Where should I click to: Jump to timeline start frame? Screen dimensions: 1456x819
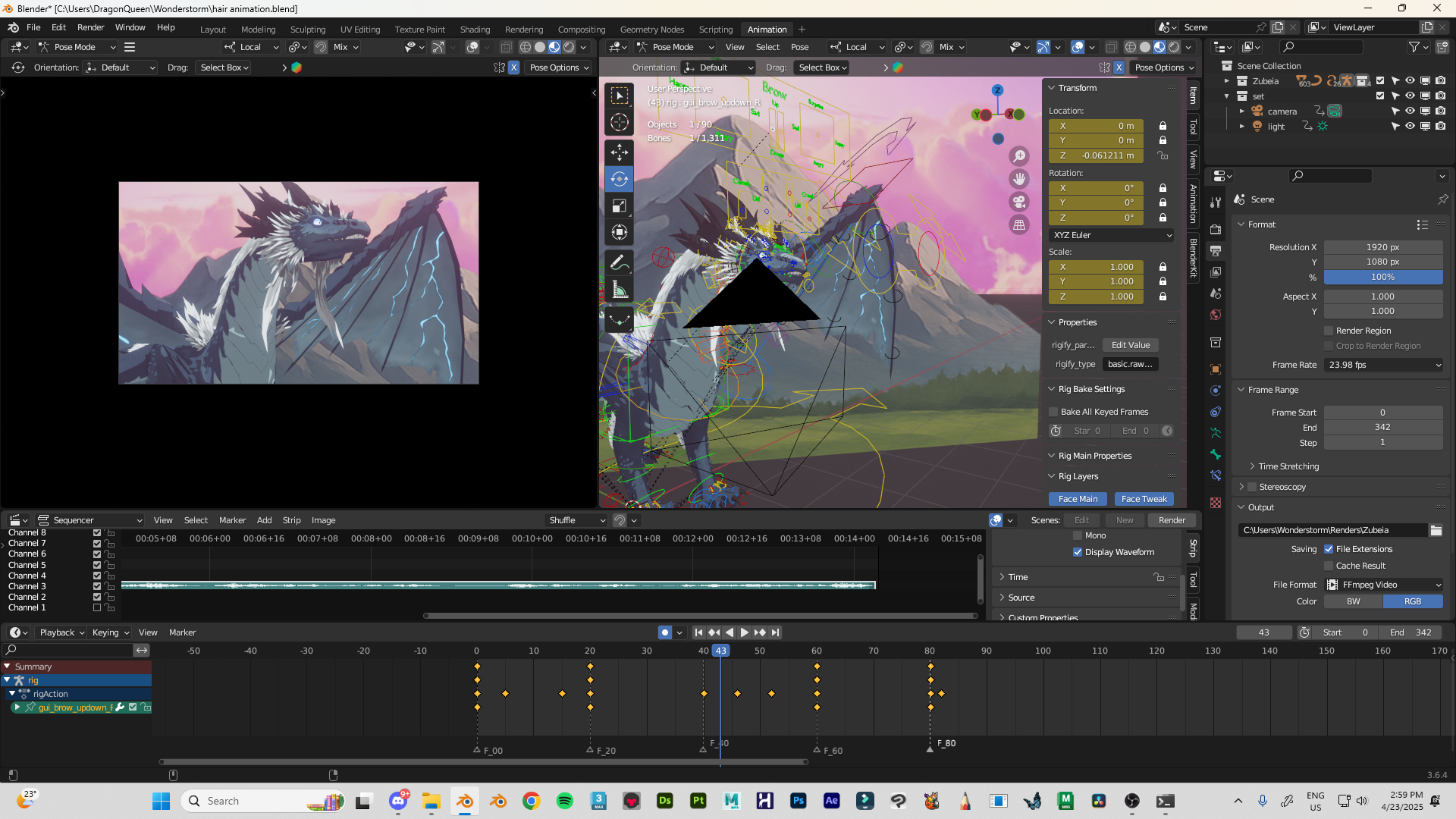pyautogui.click(x=698, y=632)
